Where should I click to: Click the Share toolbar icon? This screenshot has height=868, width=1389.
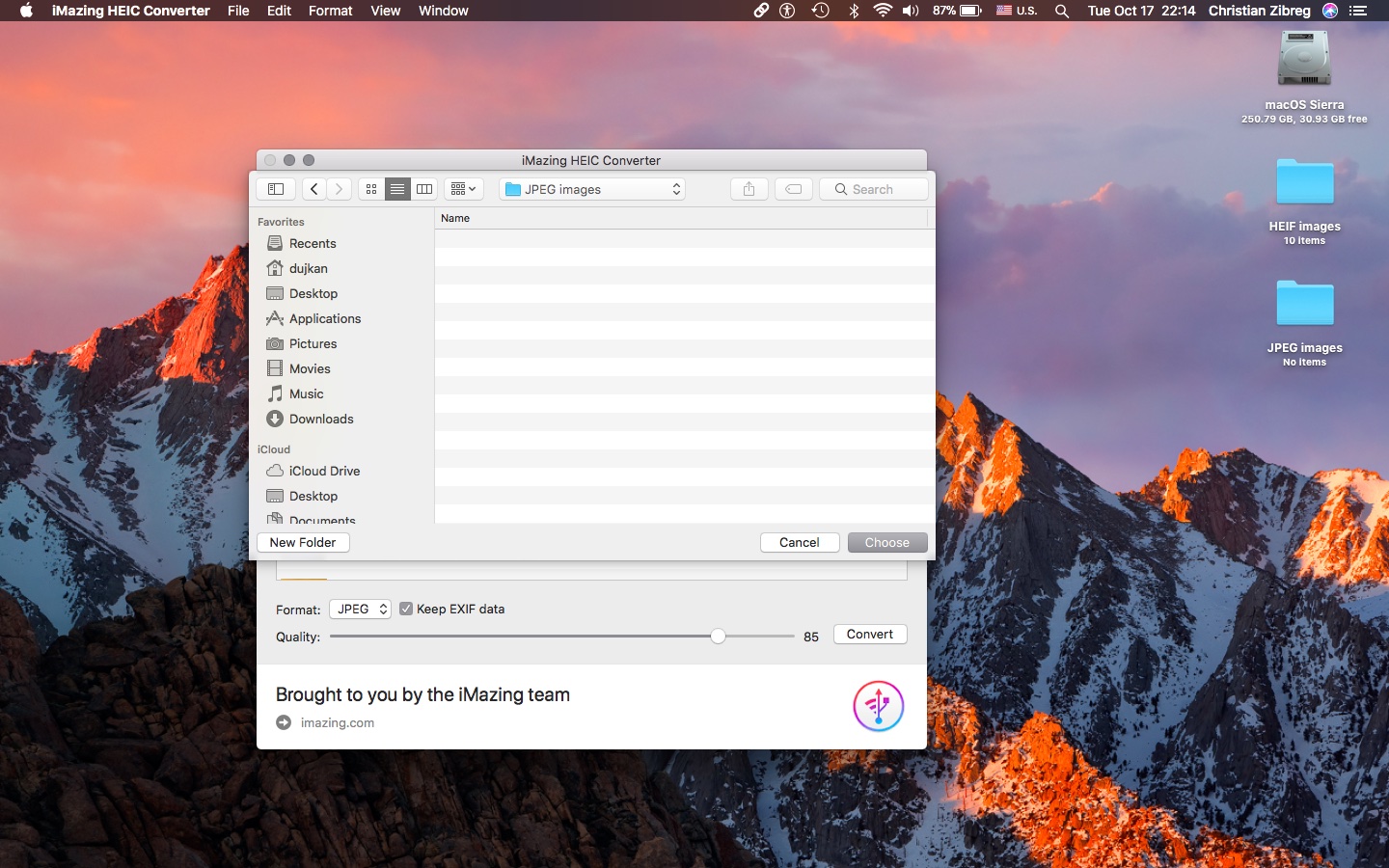point(749,189)
